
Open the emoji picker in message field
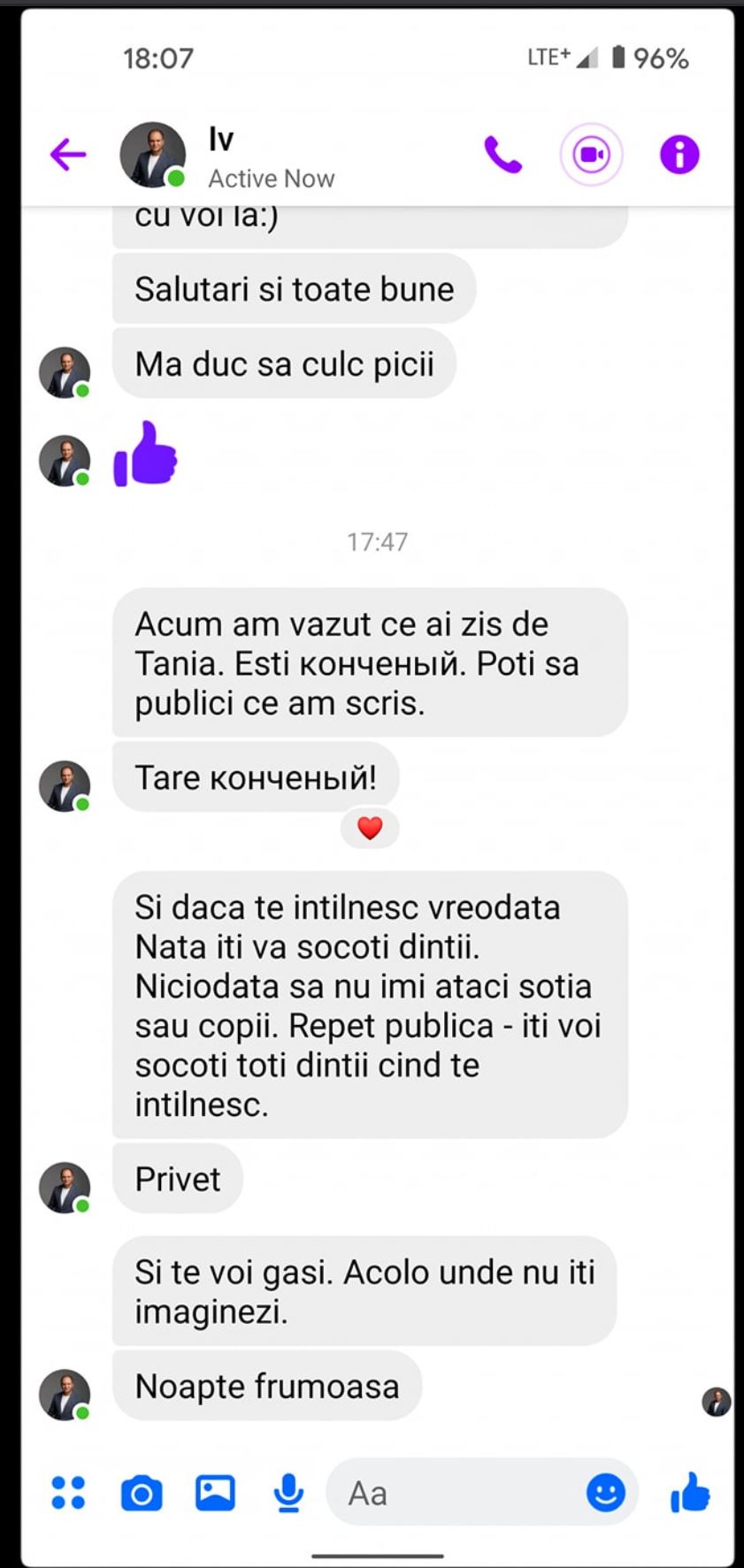(x=606, y=1493)
